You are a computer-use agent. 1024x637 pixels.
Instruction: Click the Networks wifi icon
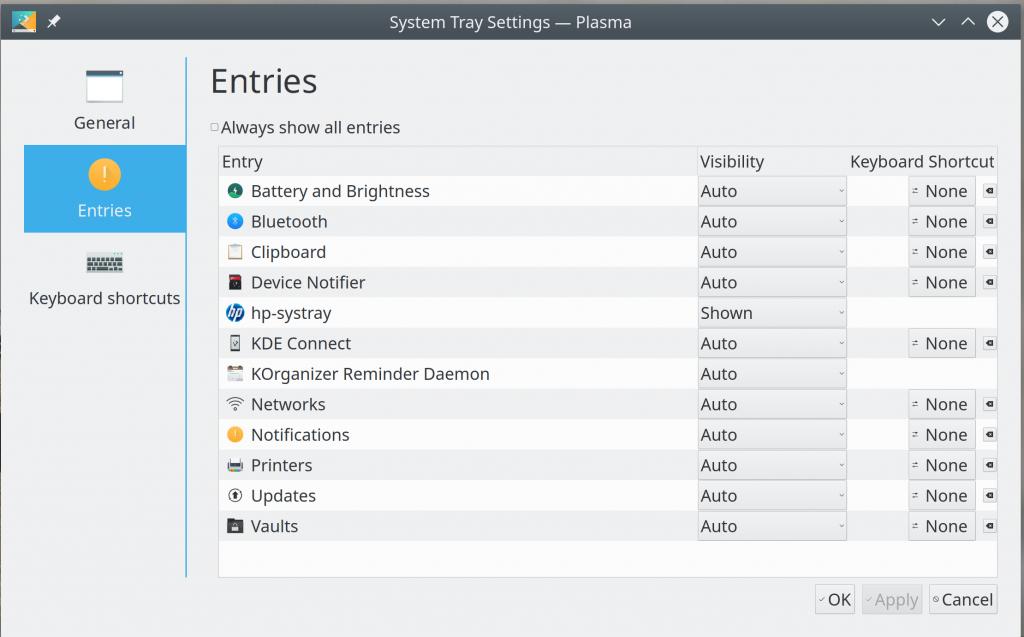pyautogui.click(x=235, y=404)
